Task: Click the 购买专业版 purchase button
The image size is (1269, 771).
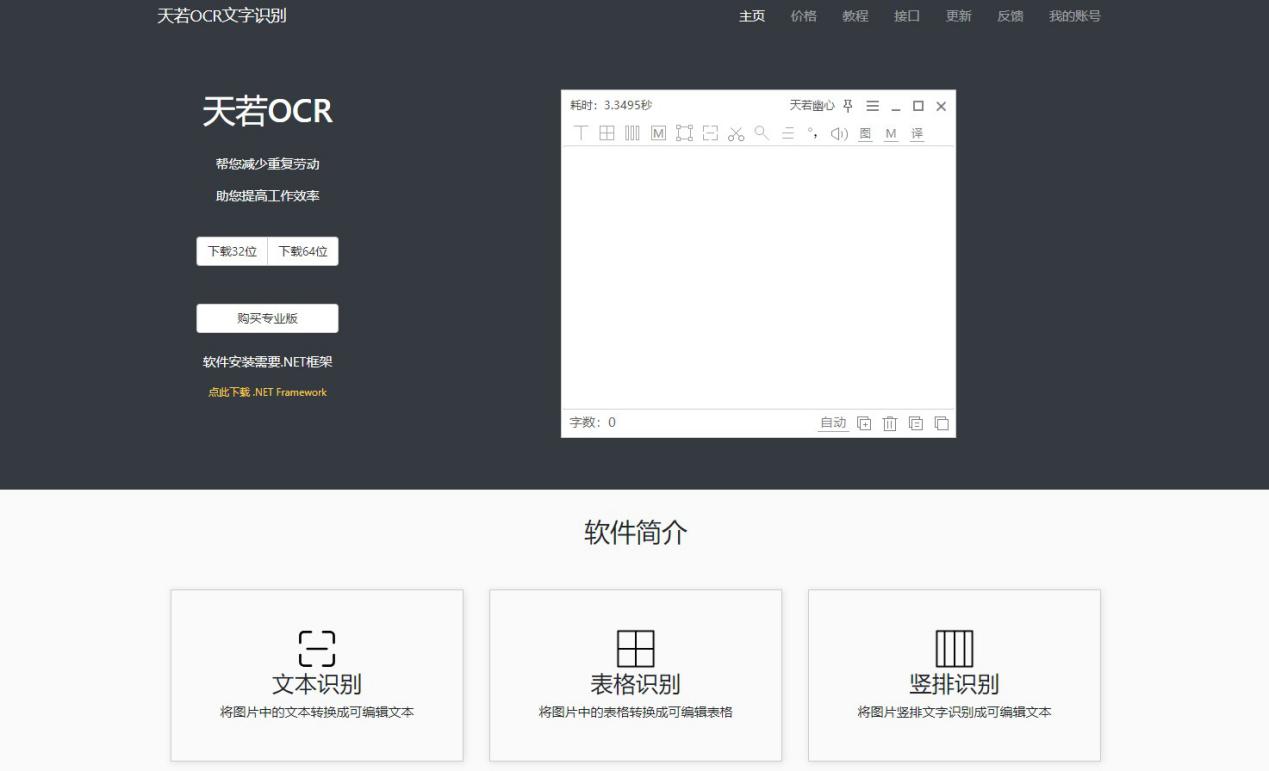Action: [x=268, y=318]
